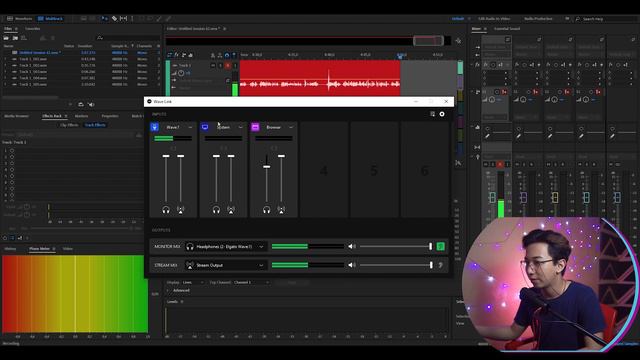This screenshot has height=360, width=640.
Task: Click empty input slot 4 in Wave Link
Action: click(324, 170)
